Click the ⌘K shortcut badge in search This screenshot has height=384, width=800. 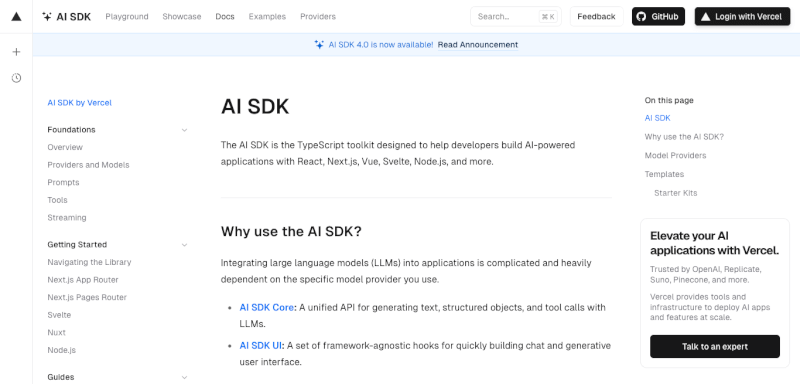click(548, 17)
